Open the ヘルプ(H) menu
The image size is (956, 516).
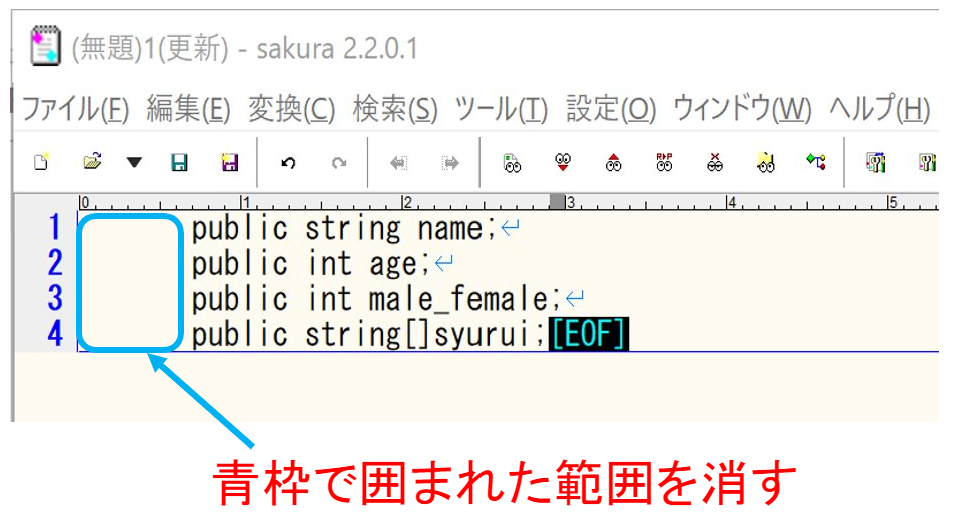(x=880, y=110)
